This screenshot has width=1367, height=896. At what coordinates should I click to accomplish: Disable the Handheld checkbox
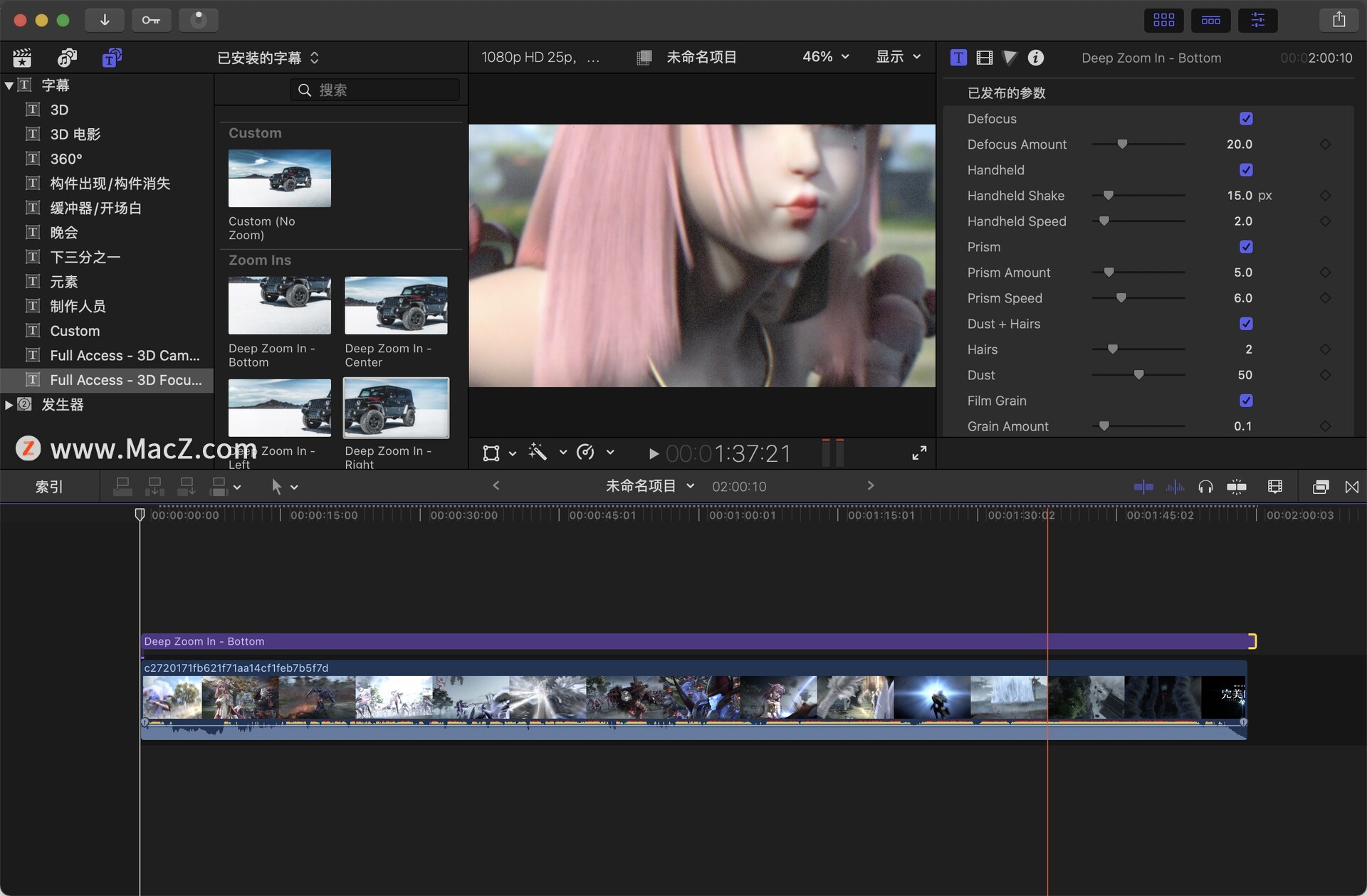(1246, 170)
